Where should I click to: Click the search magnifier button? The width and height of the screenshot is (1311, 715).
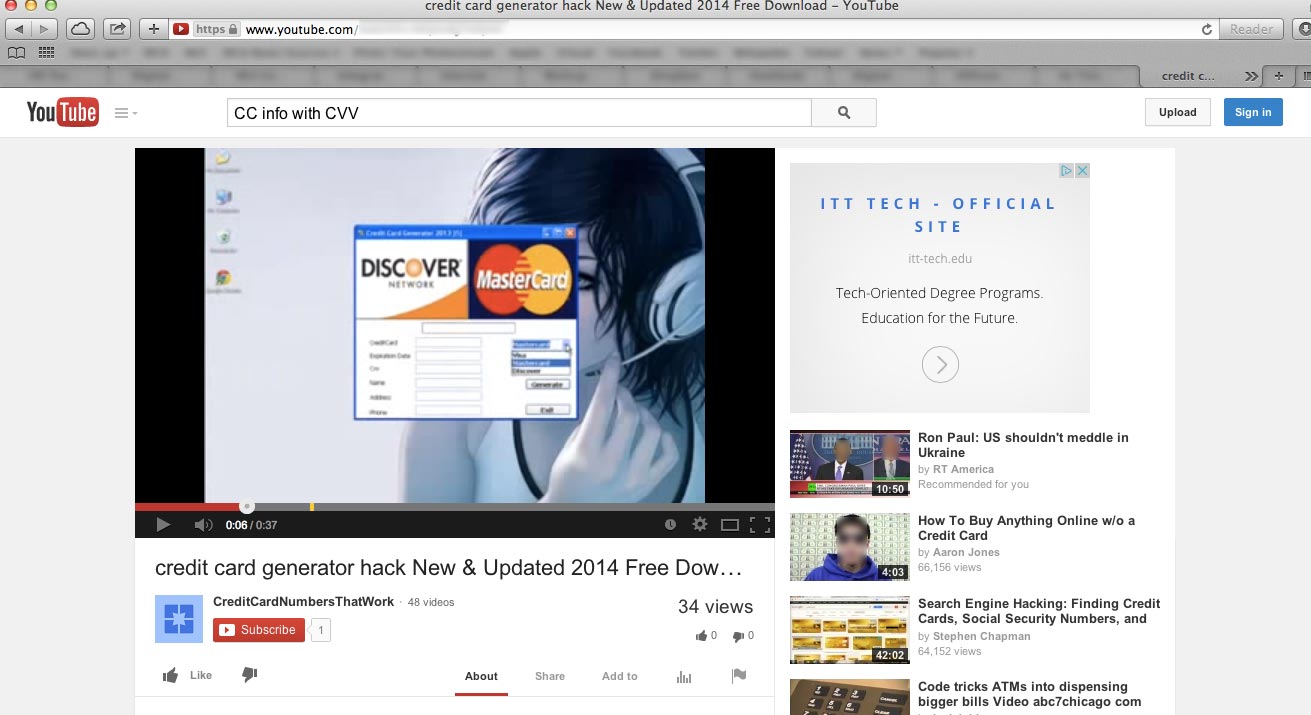tap(844, 113)
